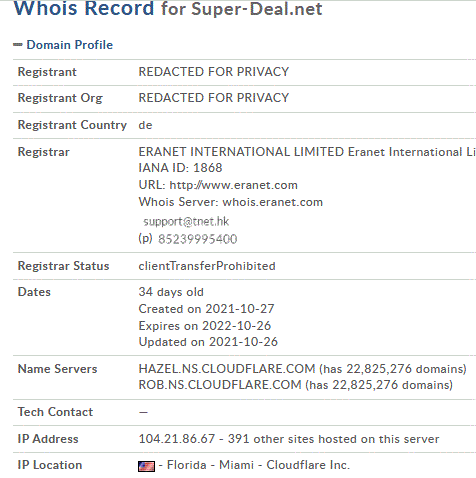Screen dimensions: 476x478
Task: Click the Domain Profile heading
Action: point(70,45)
